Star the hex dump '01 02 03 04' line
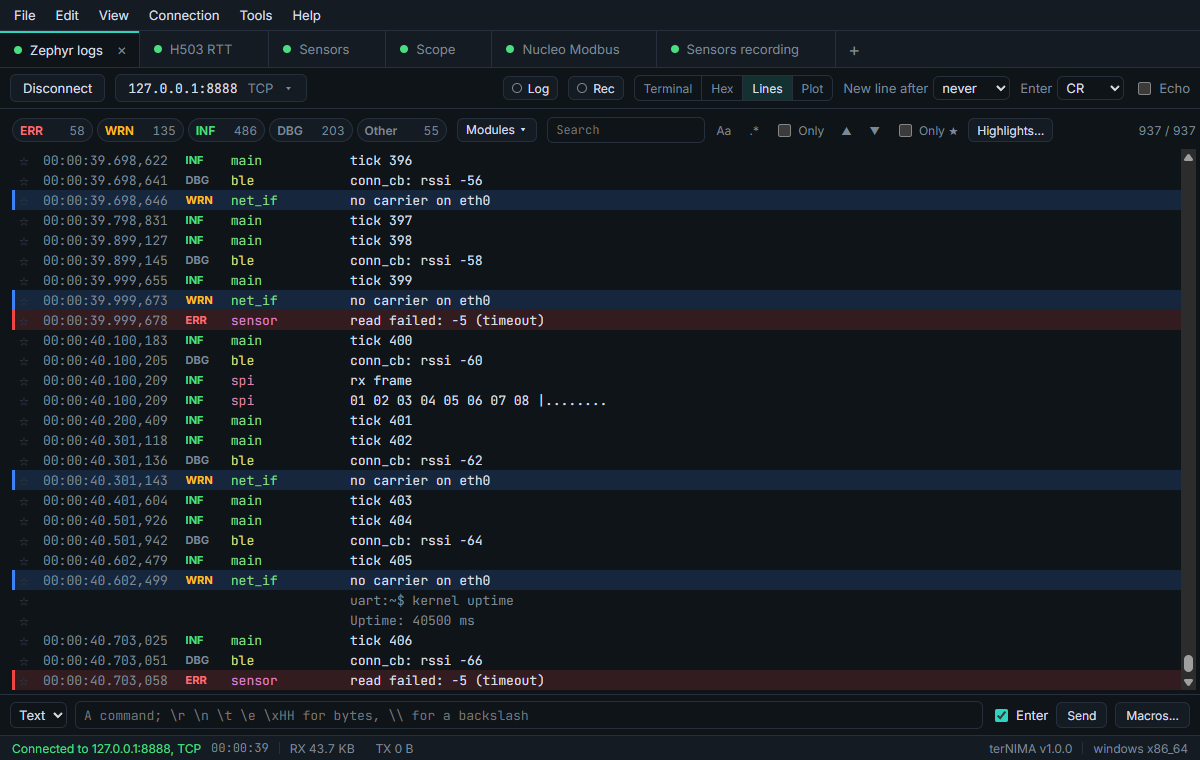The image size is (1200, 760). (24, 401)
